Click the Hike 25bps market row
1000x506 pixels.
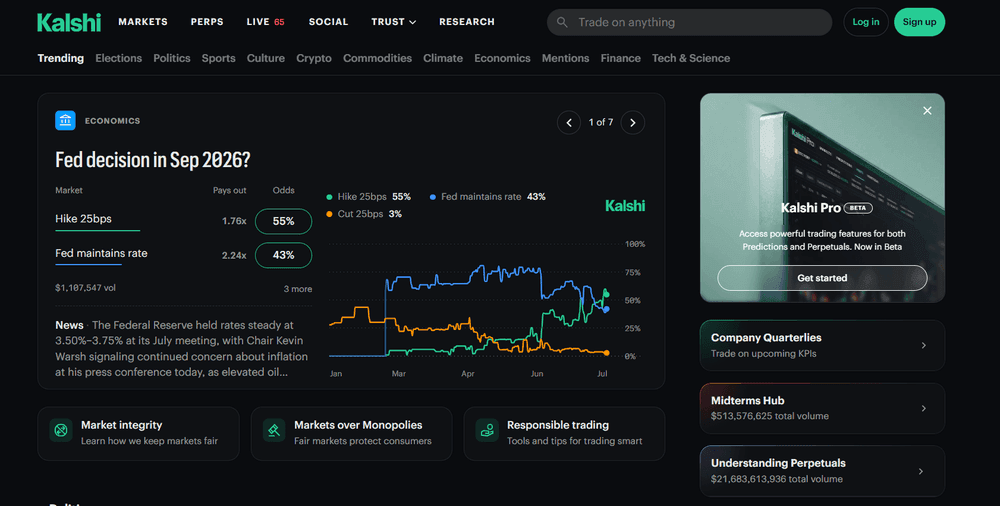click(184, 221)
